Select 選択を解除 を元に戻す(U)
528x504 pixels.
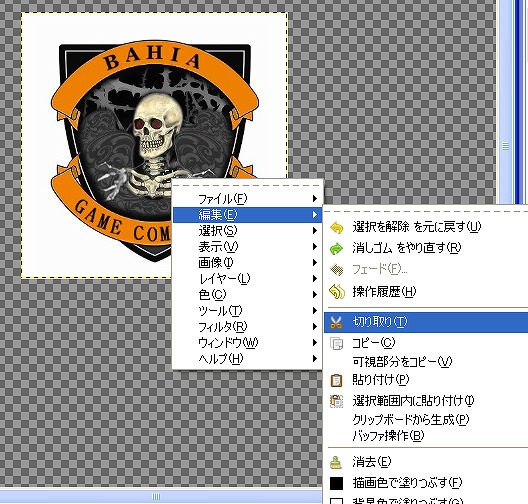pyautogui.click(x=426, y=227)
